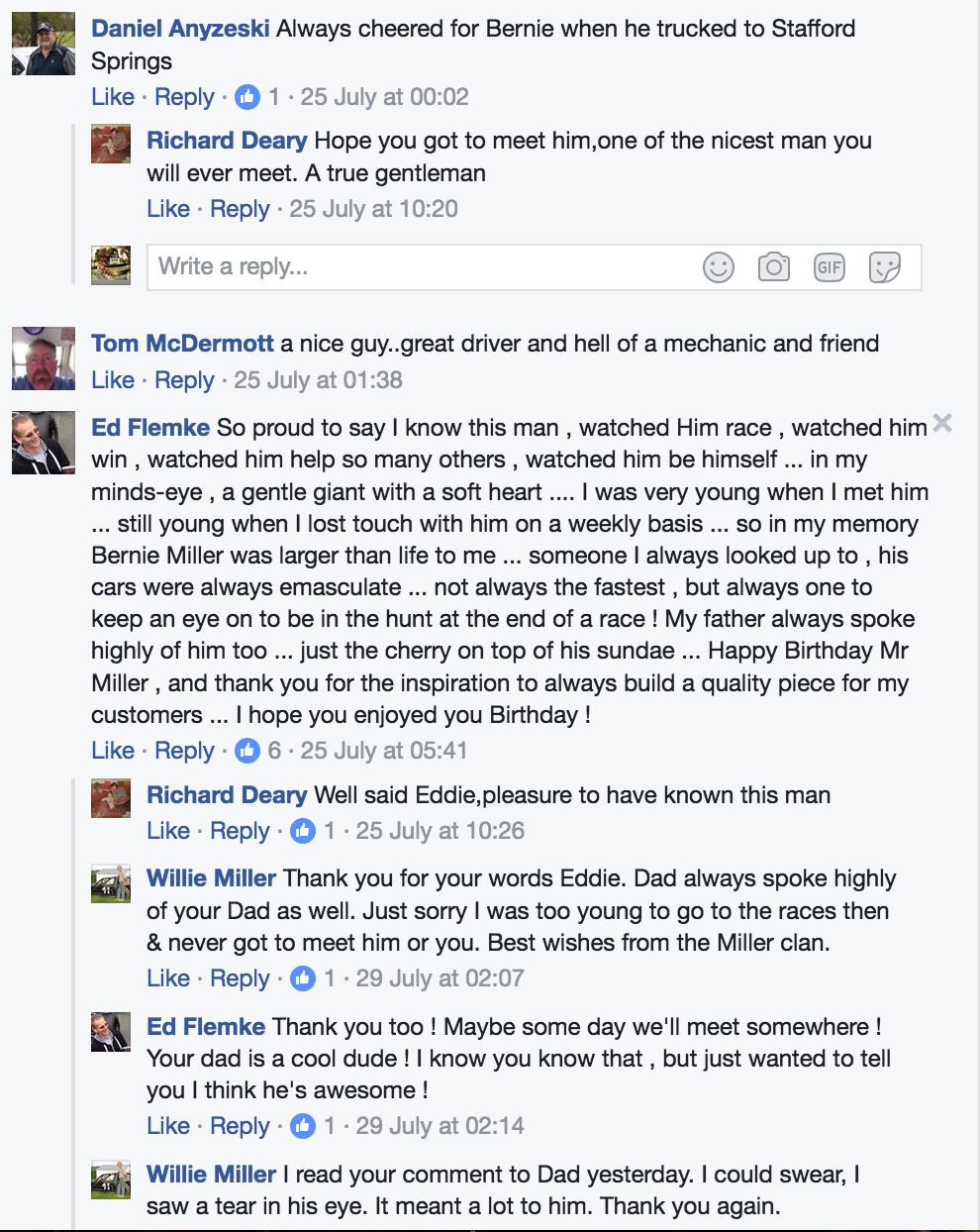
Task: Attach a photo using camera icon
Action: [x=774, y=267]
